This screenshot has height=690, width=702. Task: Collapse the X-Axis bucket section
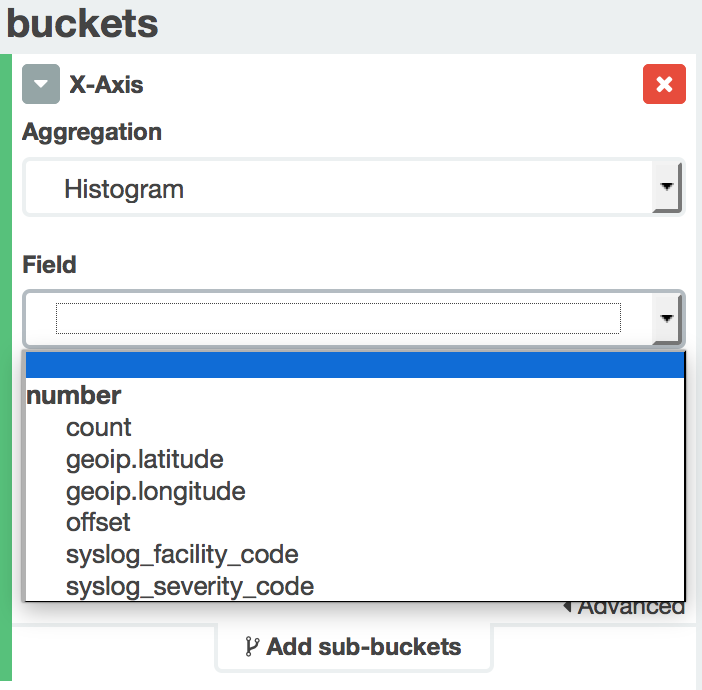(41, 85)
